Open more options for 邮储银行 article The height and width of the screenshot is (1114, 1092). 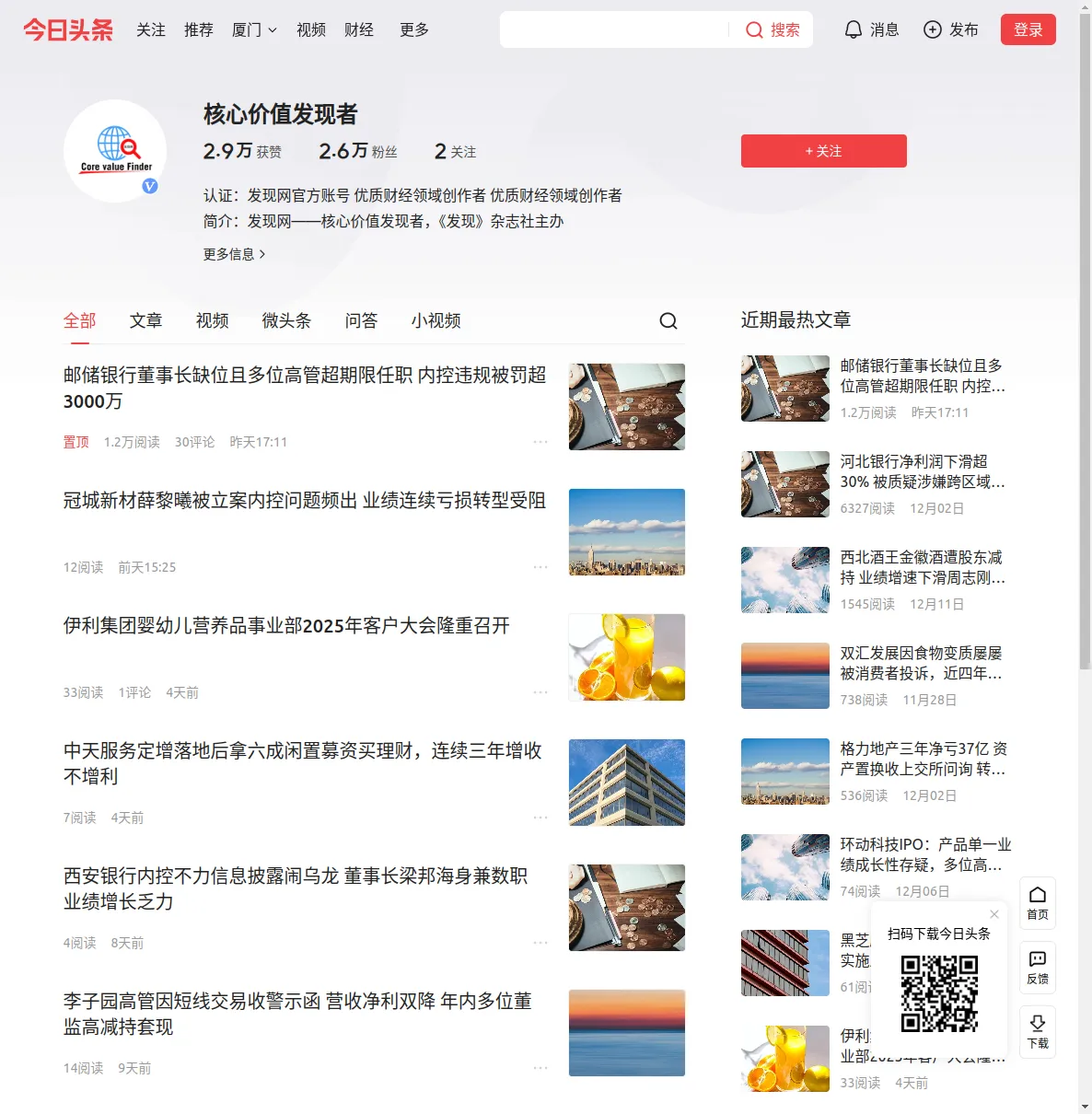click(540, 442)
